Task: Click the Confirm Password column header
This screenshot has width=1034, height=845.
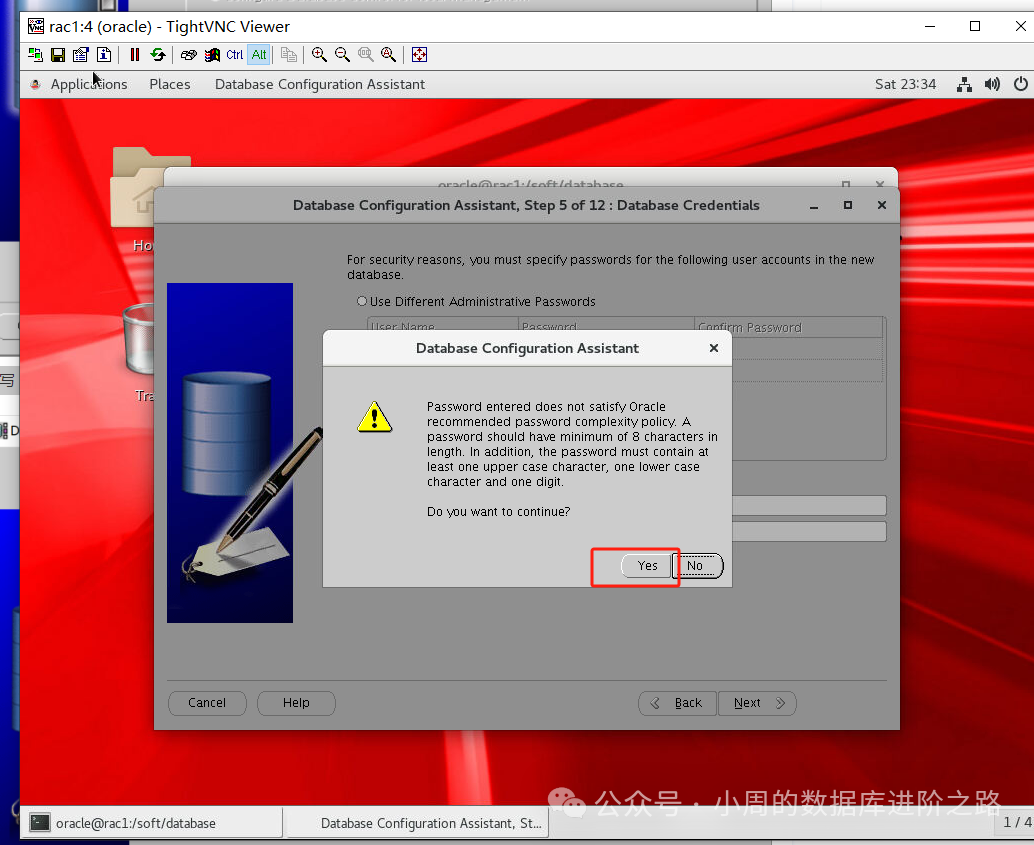Action: pos(788,327)
